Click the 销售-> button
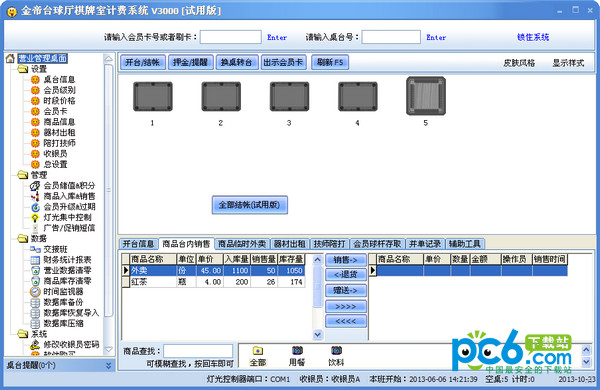The width and height of the screenshot is (600, 390). pos(346,260)
